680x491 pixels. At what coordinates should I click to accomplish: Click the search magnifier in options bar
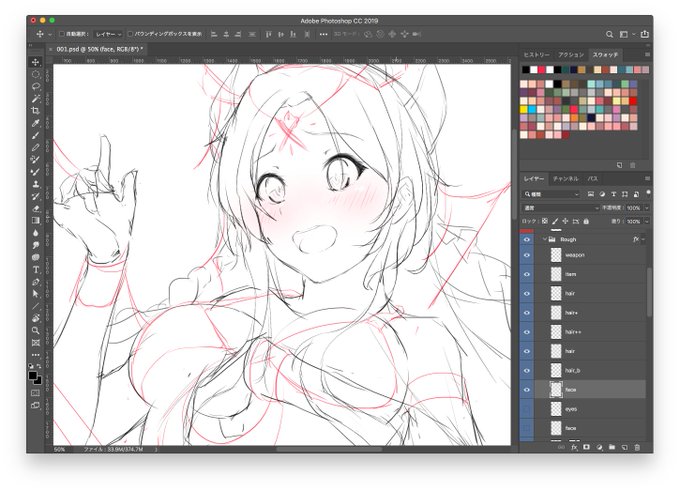point(609,34)
